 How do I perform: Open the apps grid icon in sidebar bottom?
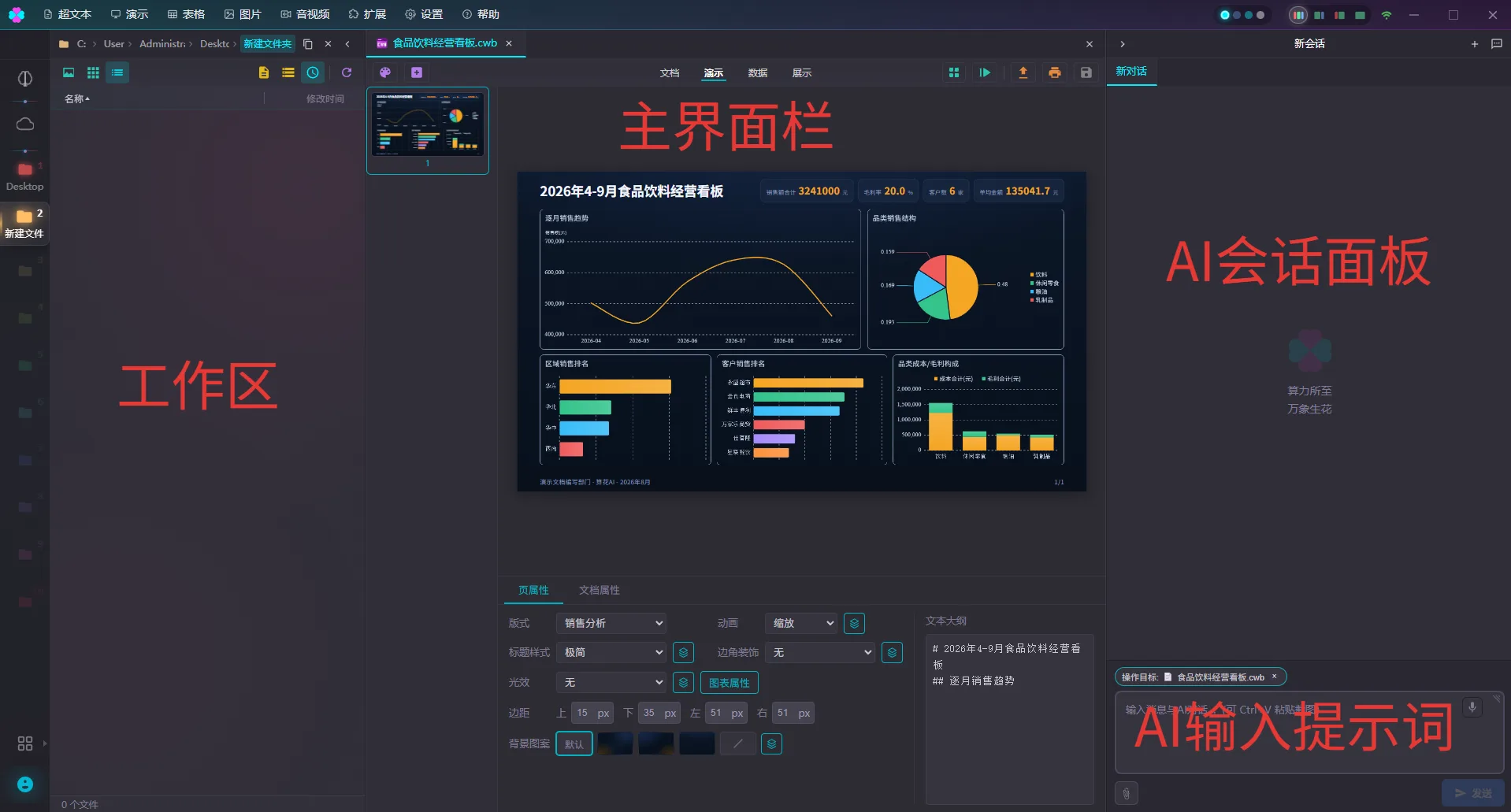[25, 743]
